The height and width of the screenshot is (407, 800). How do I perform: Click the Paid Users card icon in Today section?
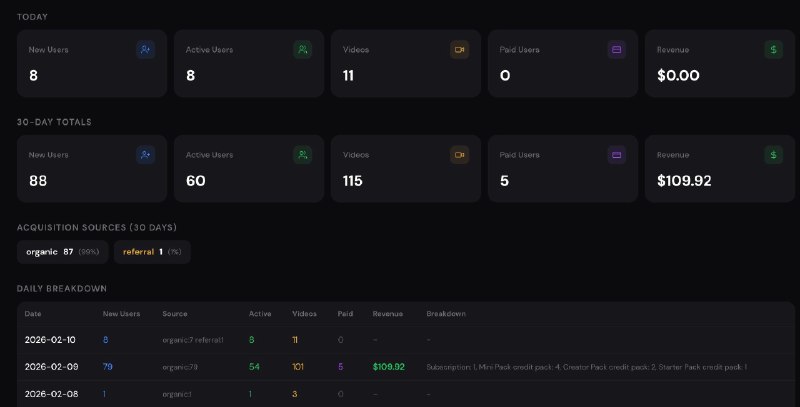pyautogui.click(x=617, y=49)
